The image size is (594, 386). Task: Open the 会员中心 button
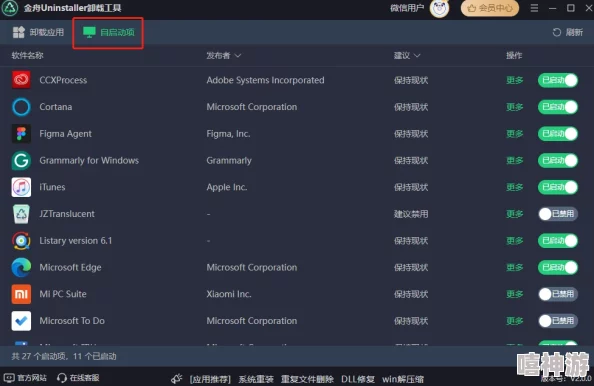point(489,8)
